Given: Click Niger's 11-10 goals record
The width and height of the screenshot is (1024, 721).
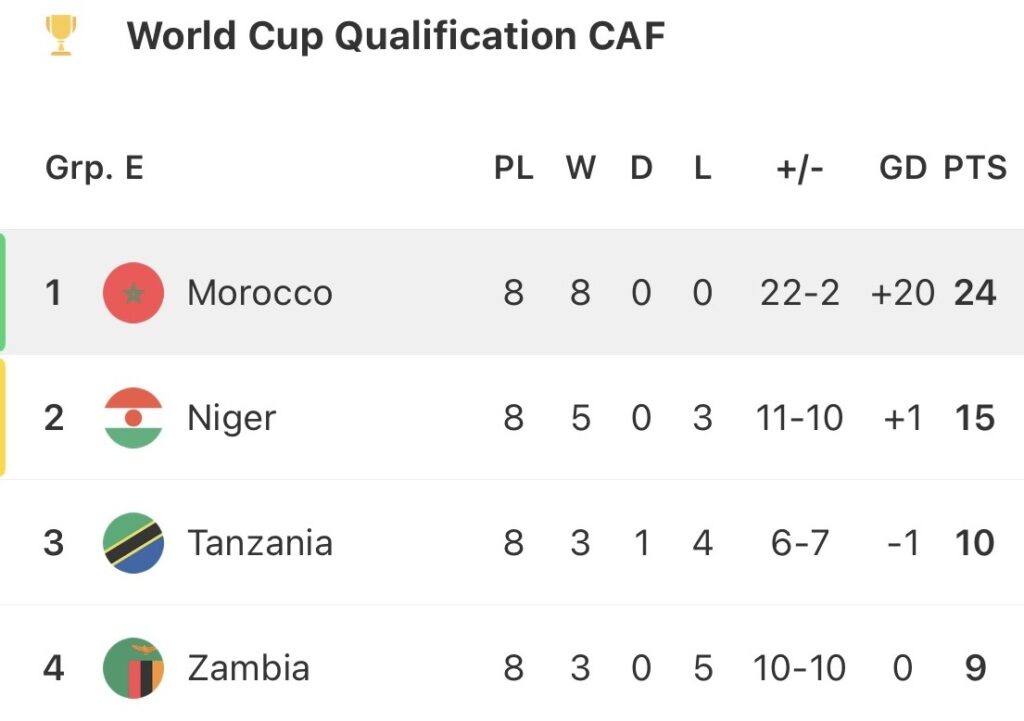Looking at the screenshot, I should point(800,418).
